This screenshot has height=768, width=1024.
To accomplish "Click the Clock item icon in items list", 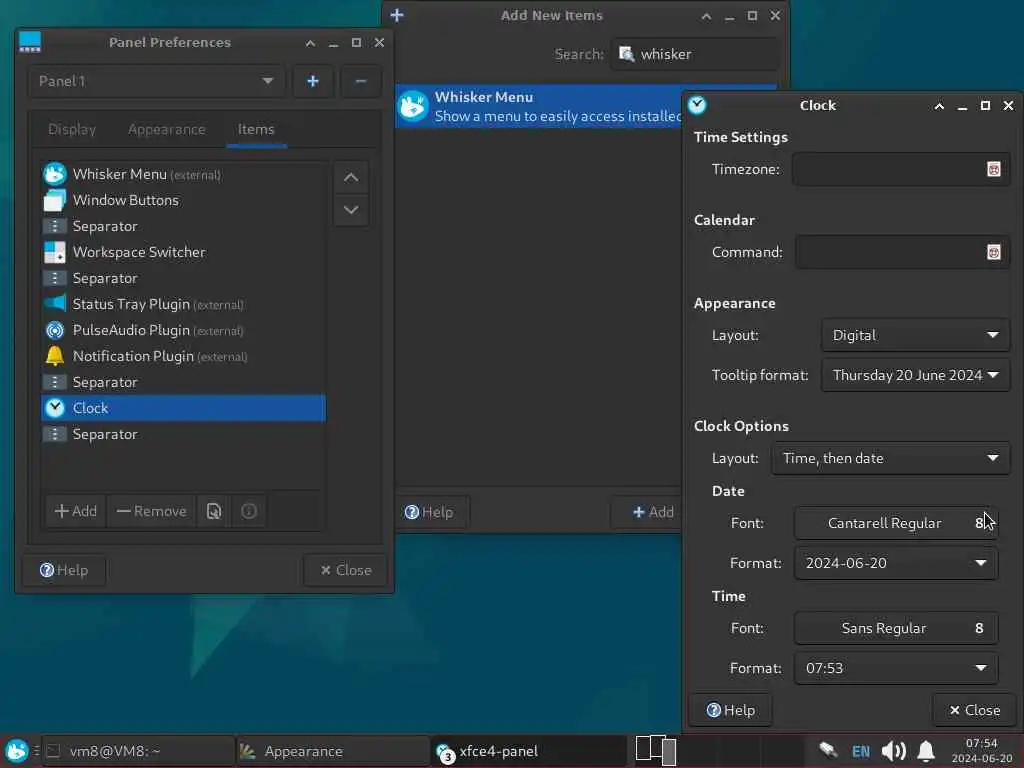I will (55, 408).
